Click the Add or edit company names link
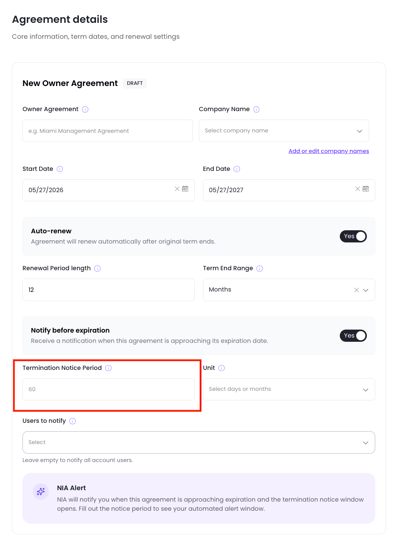The image size is (400, 545). pyautogui.click(x=329, y=151)
